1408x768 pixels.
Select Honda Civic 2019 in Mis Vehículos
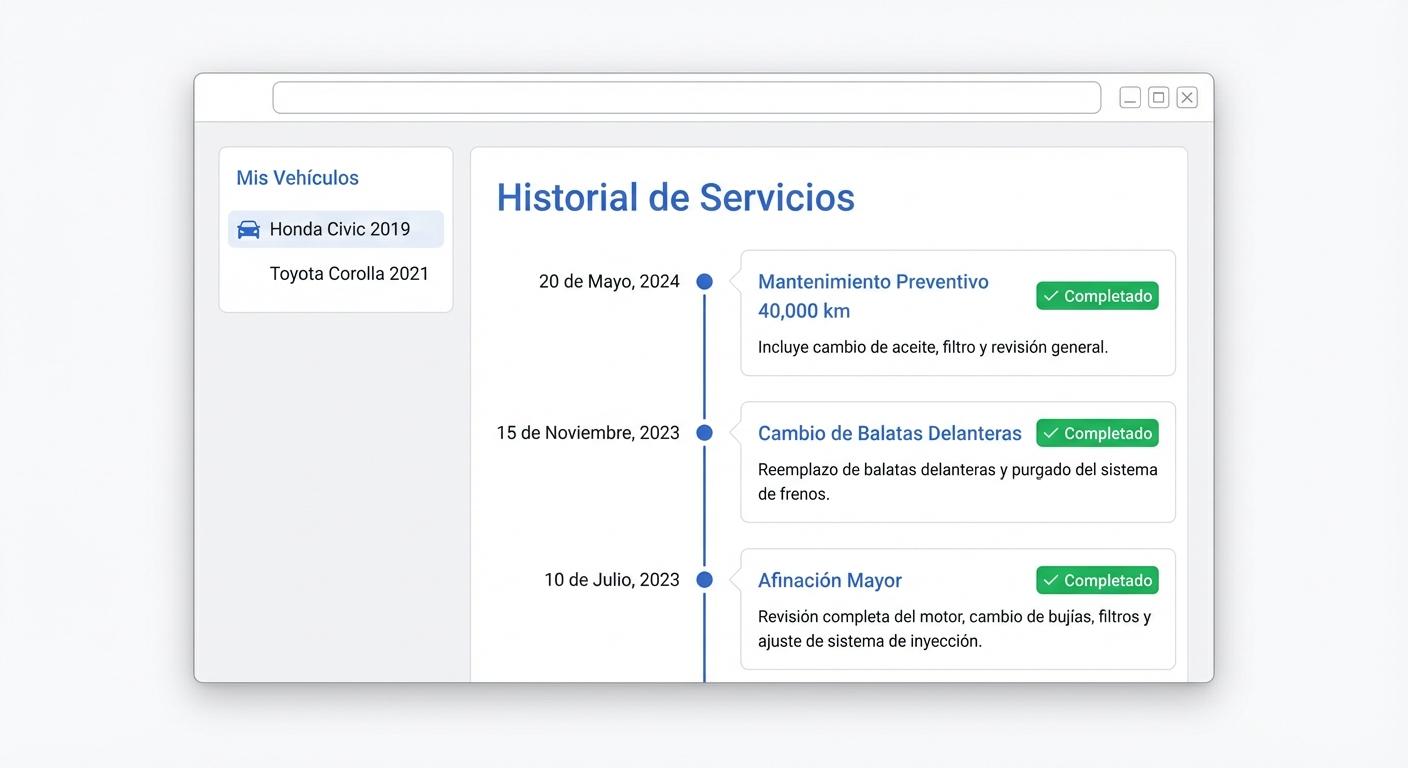335,229
